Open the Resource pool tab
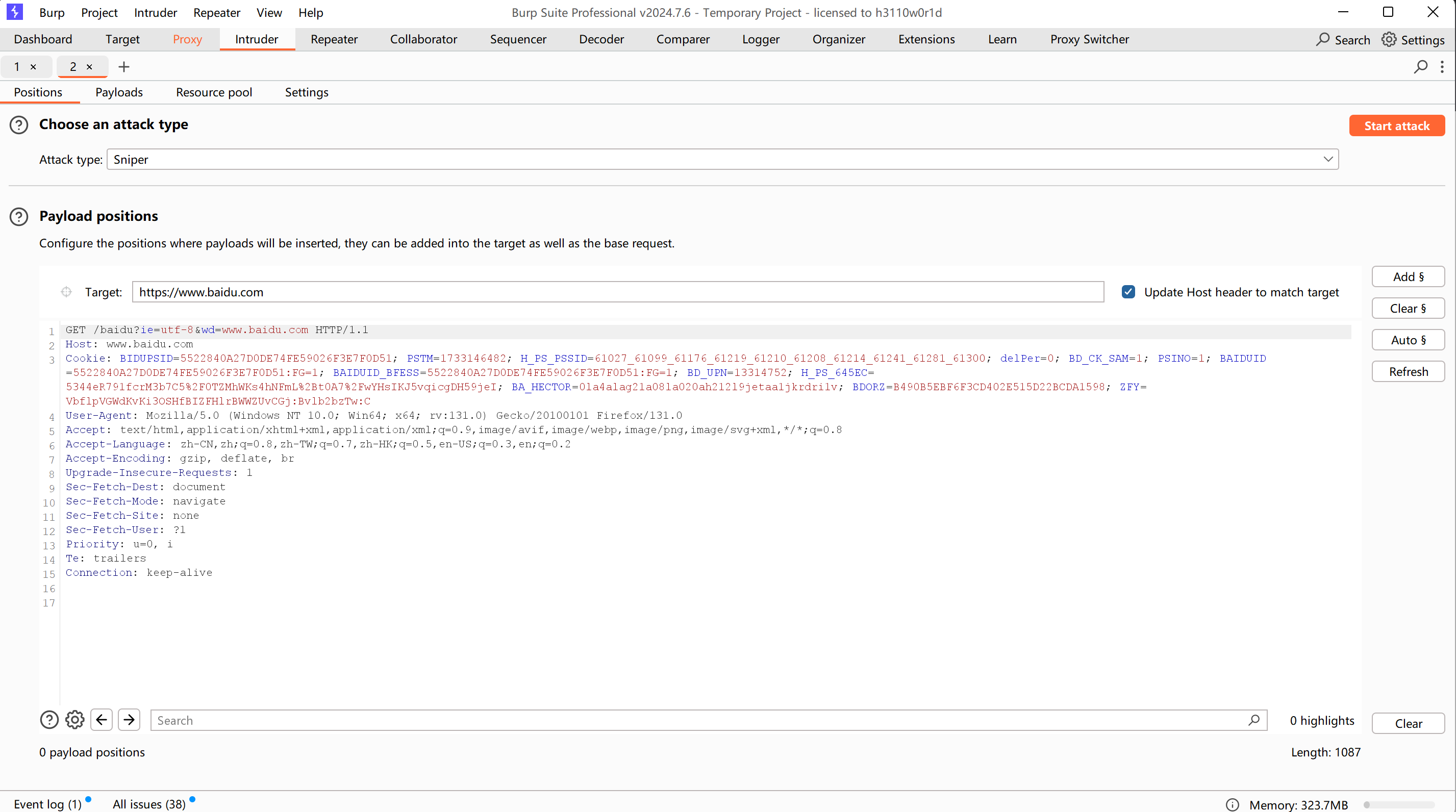Image resolution: width=1456 pixels, height=812 pixels. pyautogui.click(x=214, y=92)
